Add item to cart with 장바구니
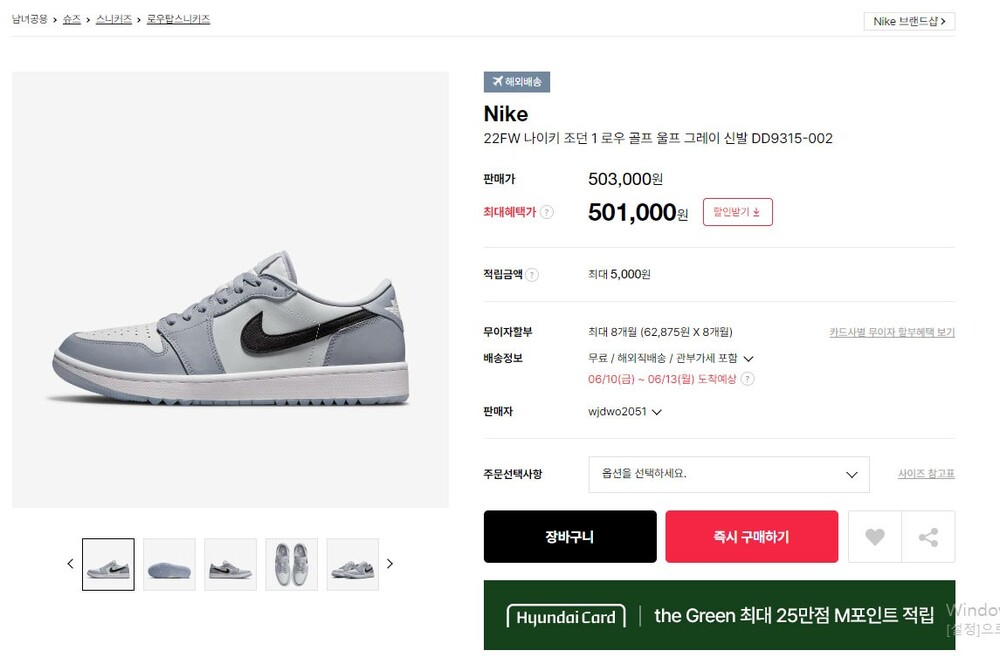This screenshot has width=1000, height=664. click(570, 537)
